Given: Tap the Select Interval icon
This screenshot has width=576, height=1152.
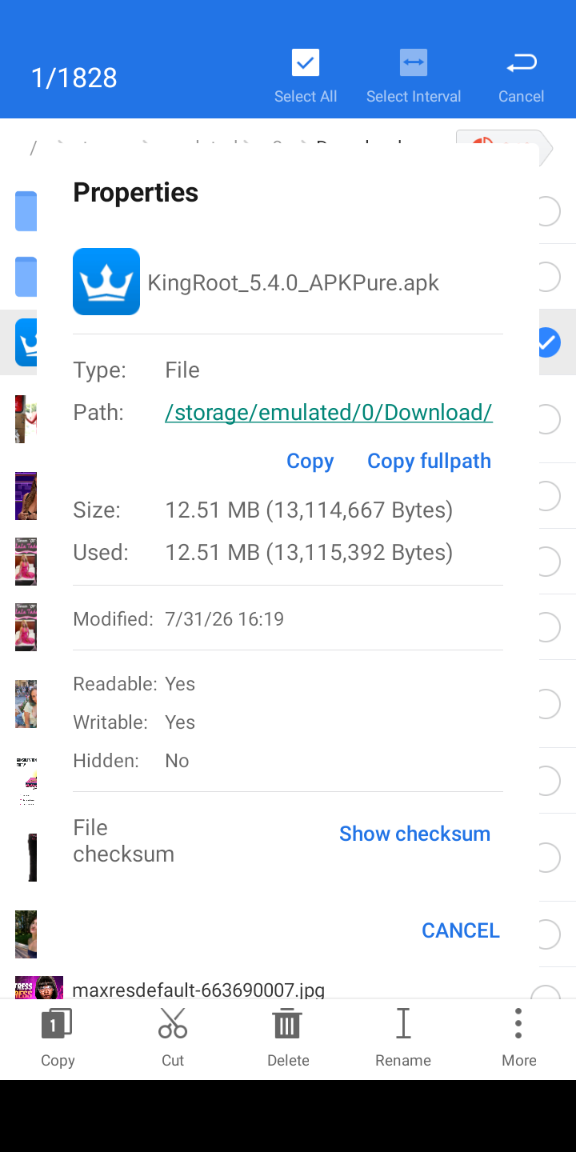Looking at the screenshot, I should [x=413, y=63].
